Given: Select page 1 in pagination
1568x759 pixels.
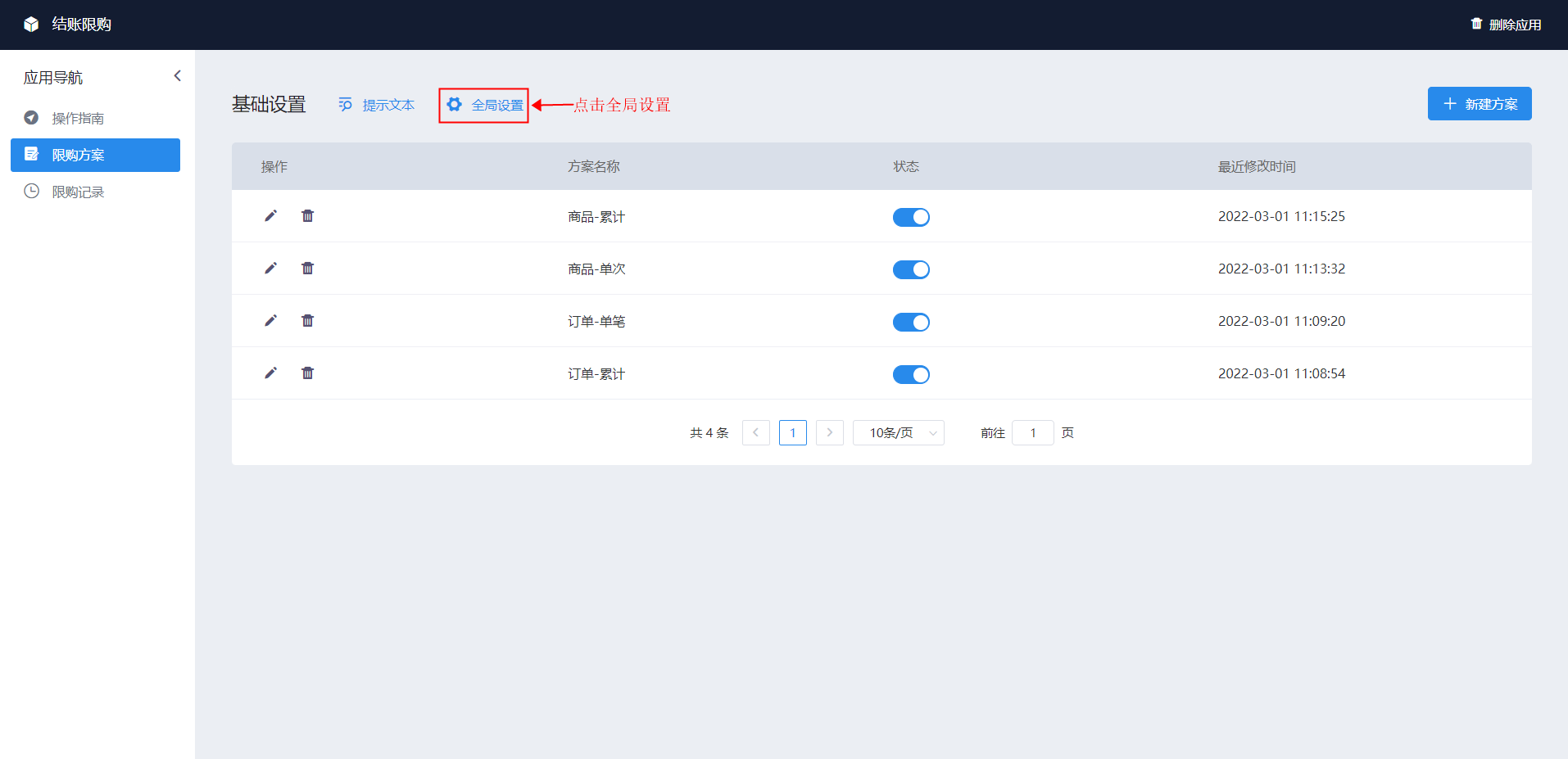Looking at the screenshot, I should tap(793, 432).
